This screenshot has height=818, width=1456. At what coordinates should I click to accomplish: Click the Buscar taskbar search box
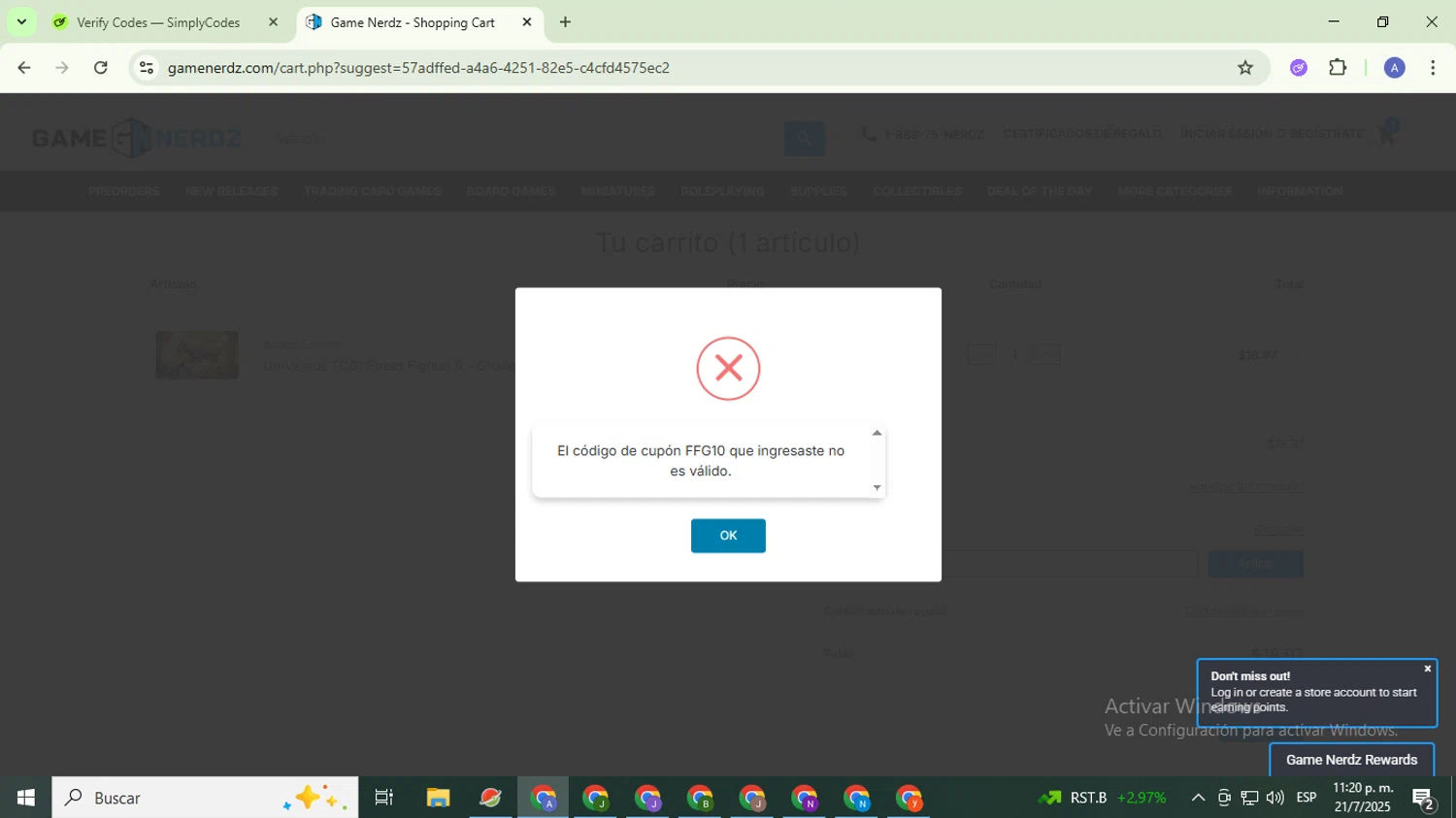[205, 798]
